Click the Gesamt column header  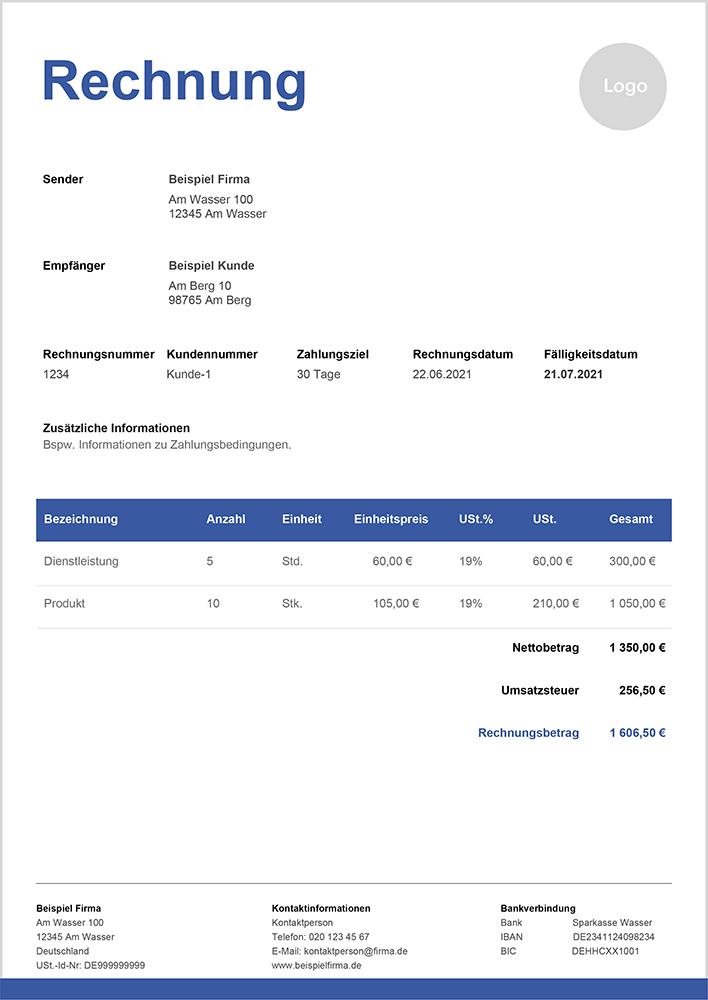(631, 519)
